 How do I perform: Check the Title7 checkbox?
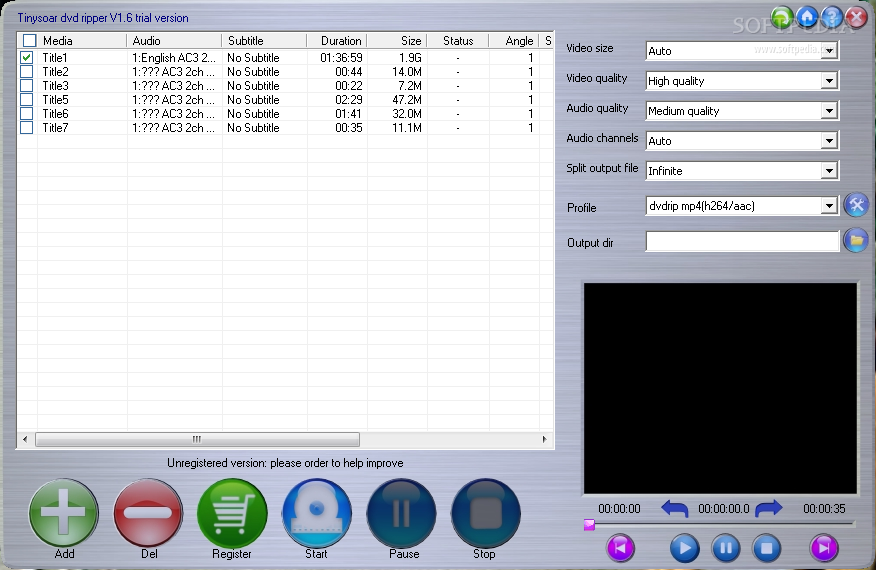click(x=26, y=127)
